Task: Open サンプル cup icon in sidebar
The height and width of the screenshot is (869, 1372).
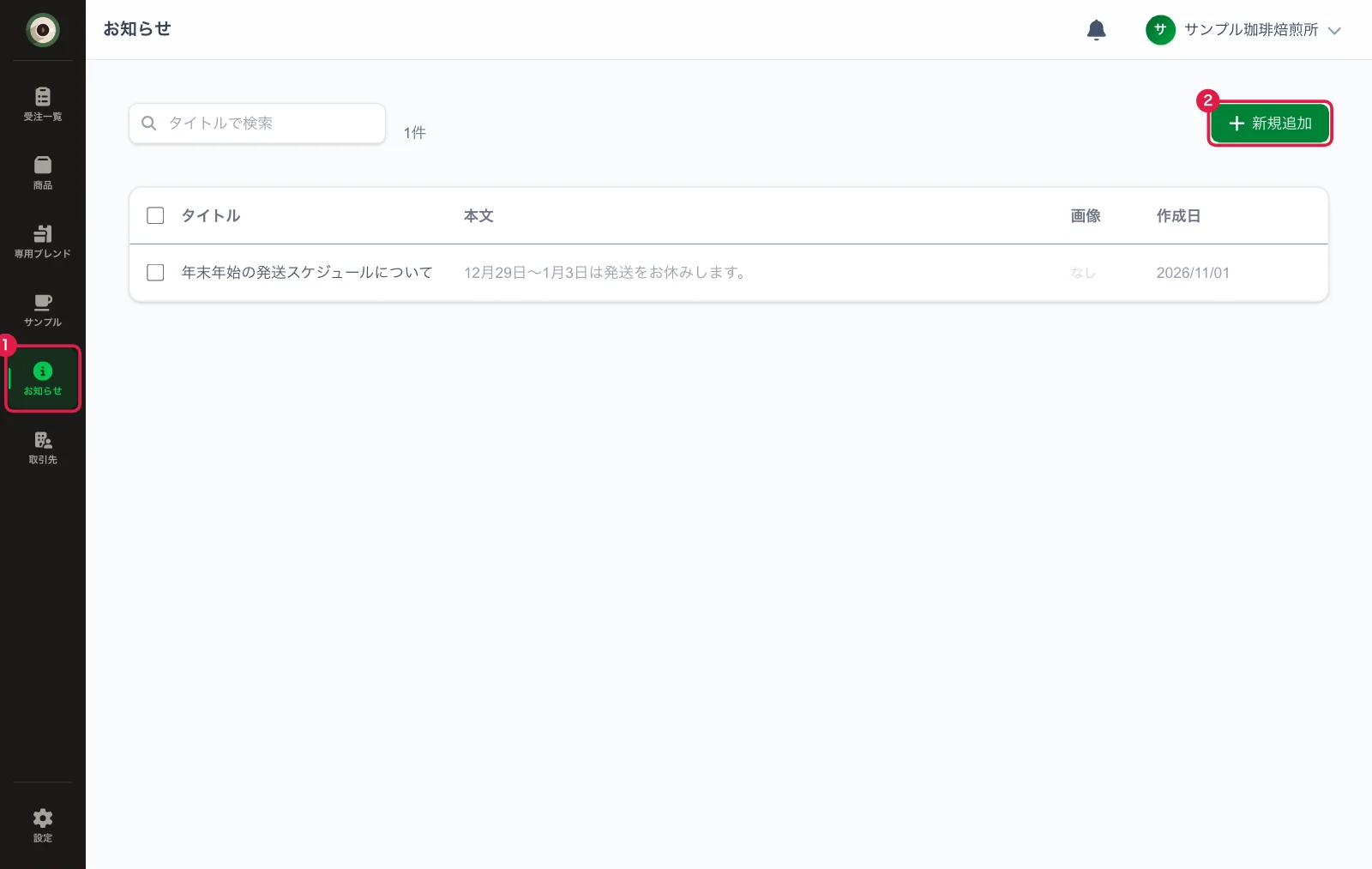Action: pyautogui.click(x=42, y=310)
